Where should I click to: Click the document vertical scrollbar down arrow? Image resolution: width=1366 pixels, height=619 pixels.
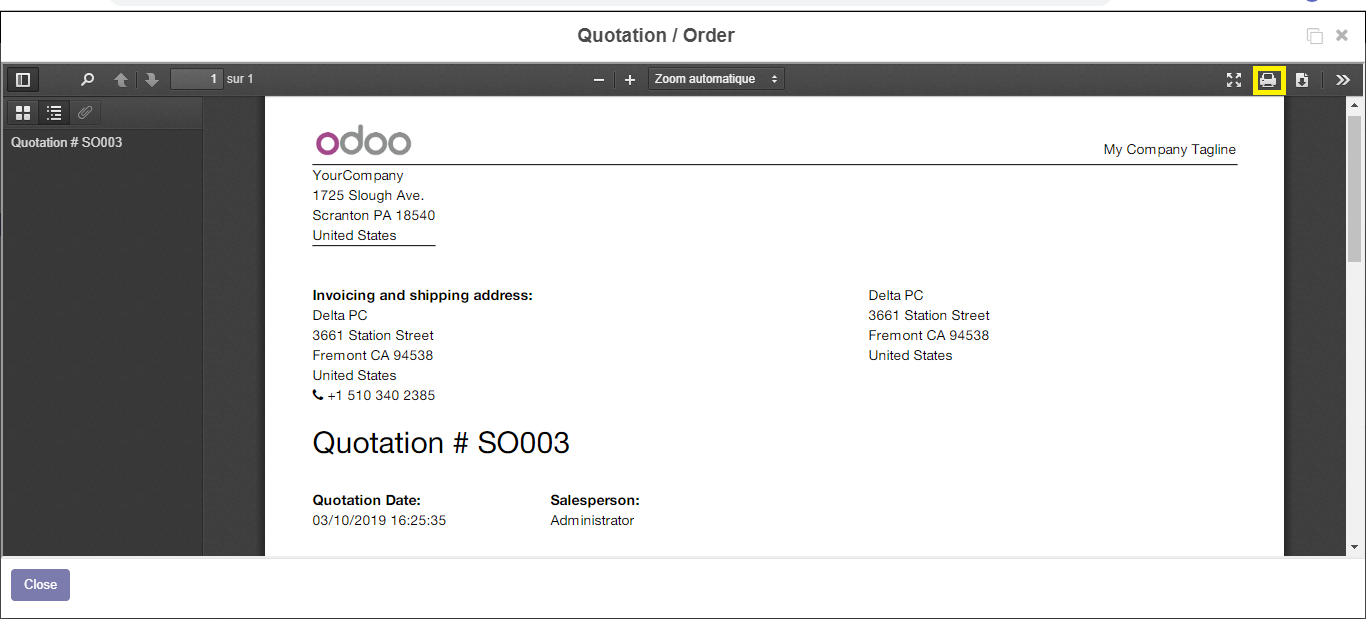[x=1355, y=547]
